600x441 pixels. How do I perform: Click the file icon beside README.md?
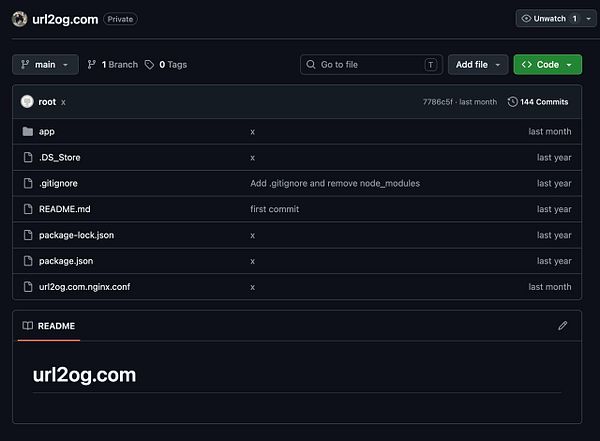pyautogui.click(x=28, y=209)
